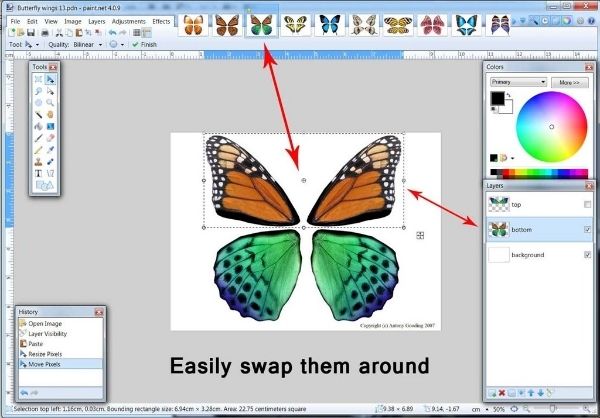Open the File menu
The image size is (600, 418).
coord(15,21)
